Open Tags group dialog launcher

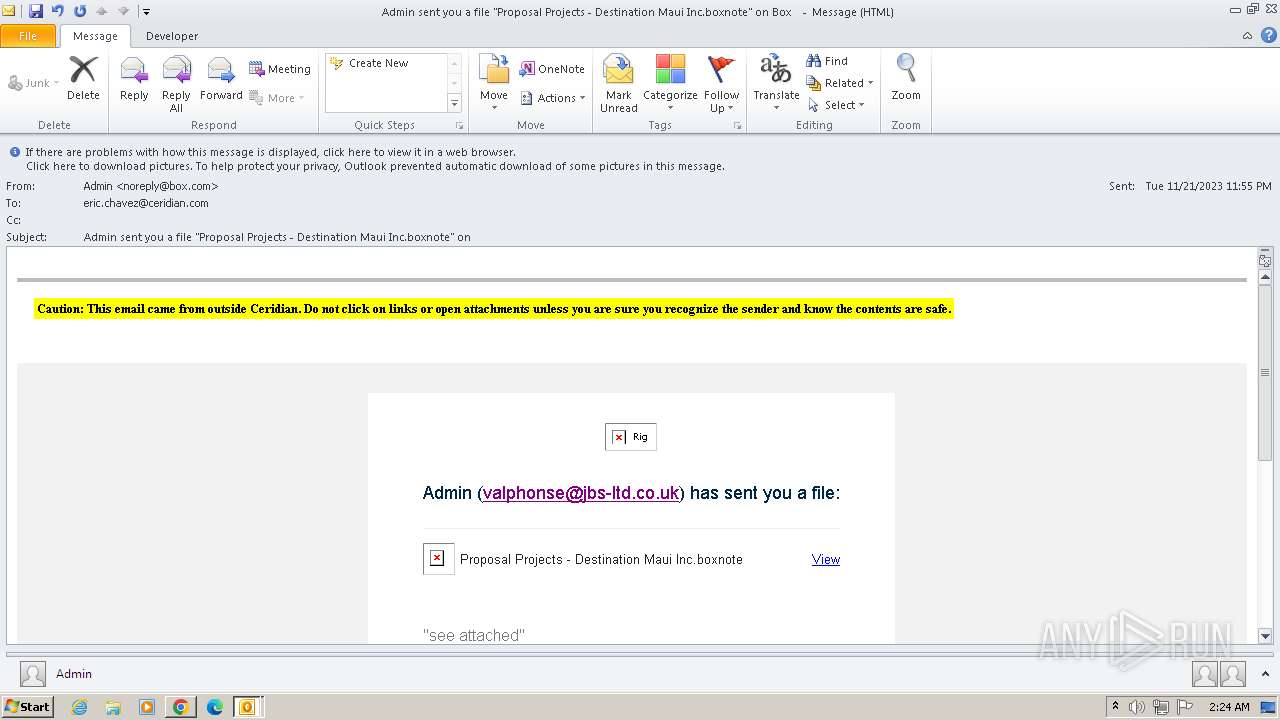(738, 126)
